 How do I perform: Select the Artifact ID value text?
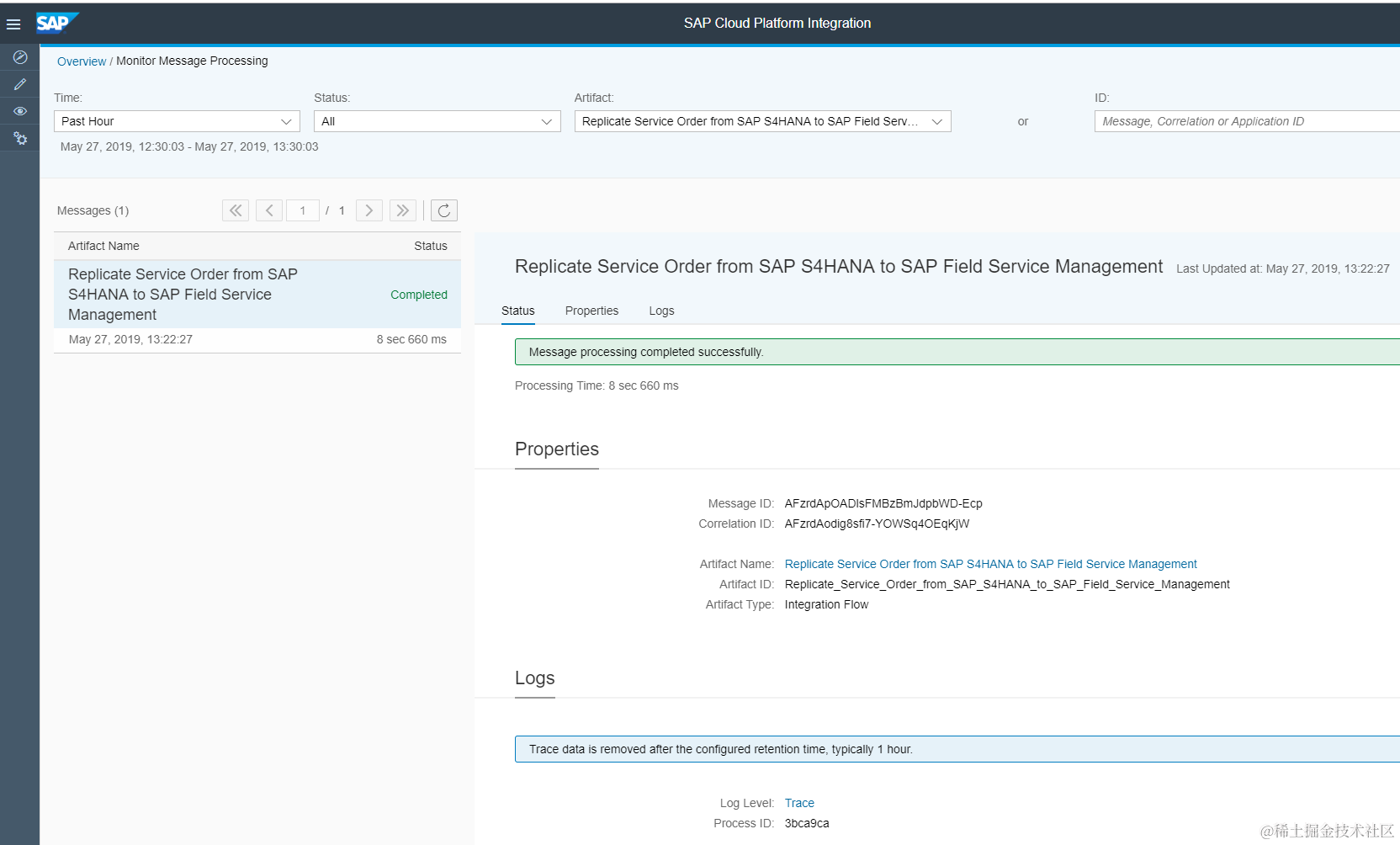[x=1007, y=584]
